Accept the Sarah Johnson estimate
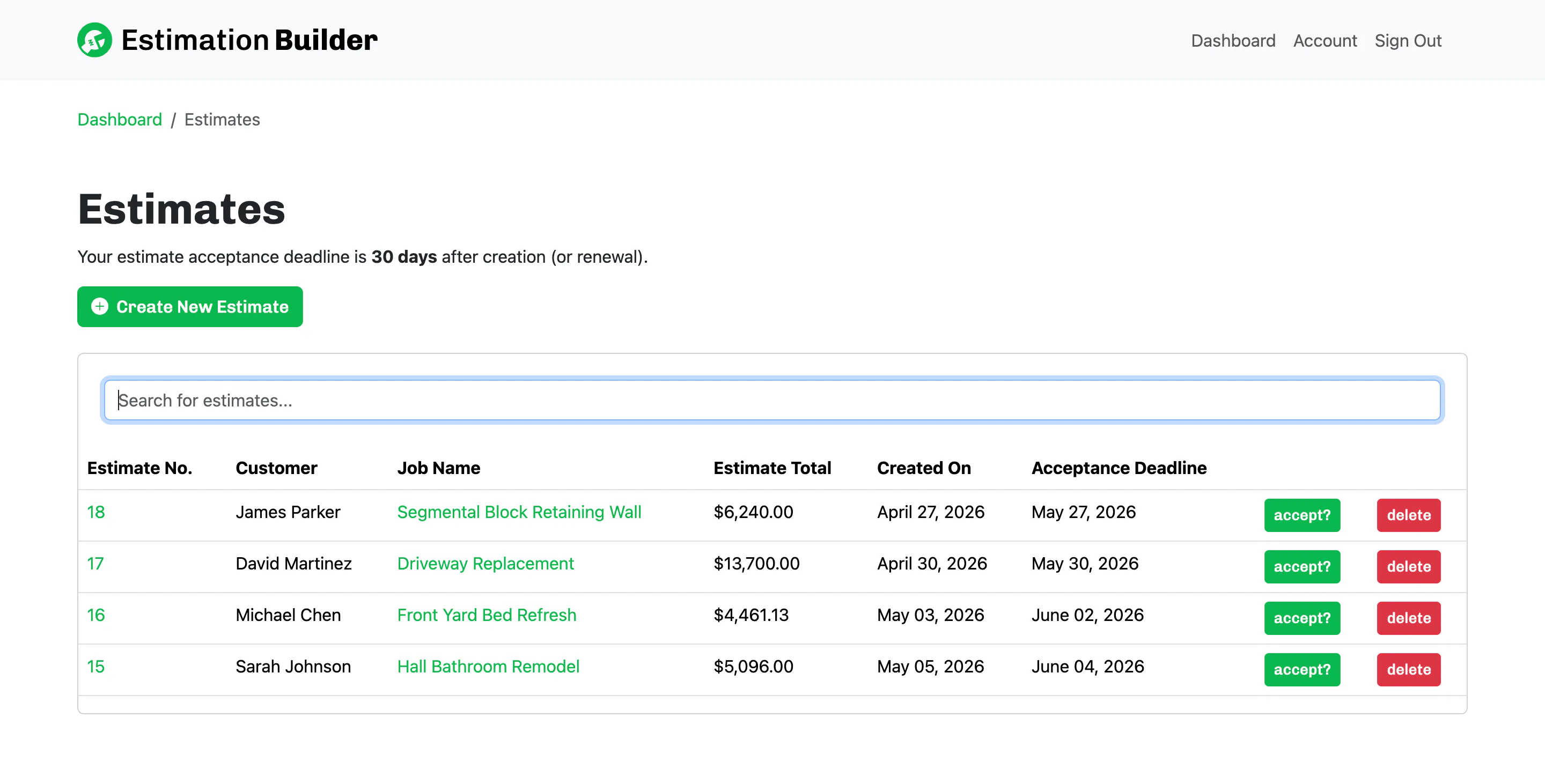This screenshot has width=1545, height=784. [x=1302, y=670]
